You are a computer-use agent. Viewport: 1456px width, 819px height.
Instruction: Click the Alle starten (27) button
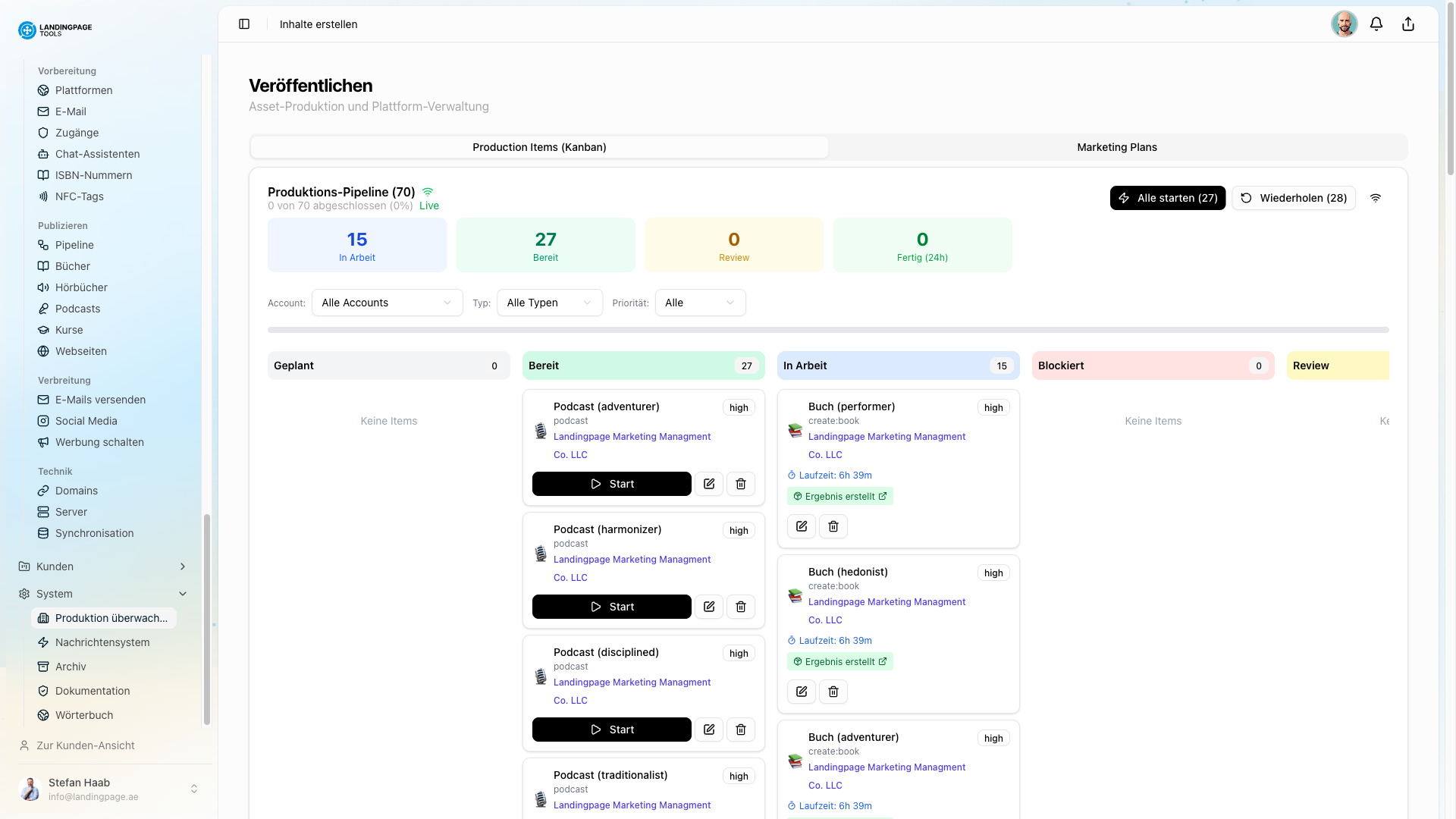pos(1167,198)
